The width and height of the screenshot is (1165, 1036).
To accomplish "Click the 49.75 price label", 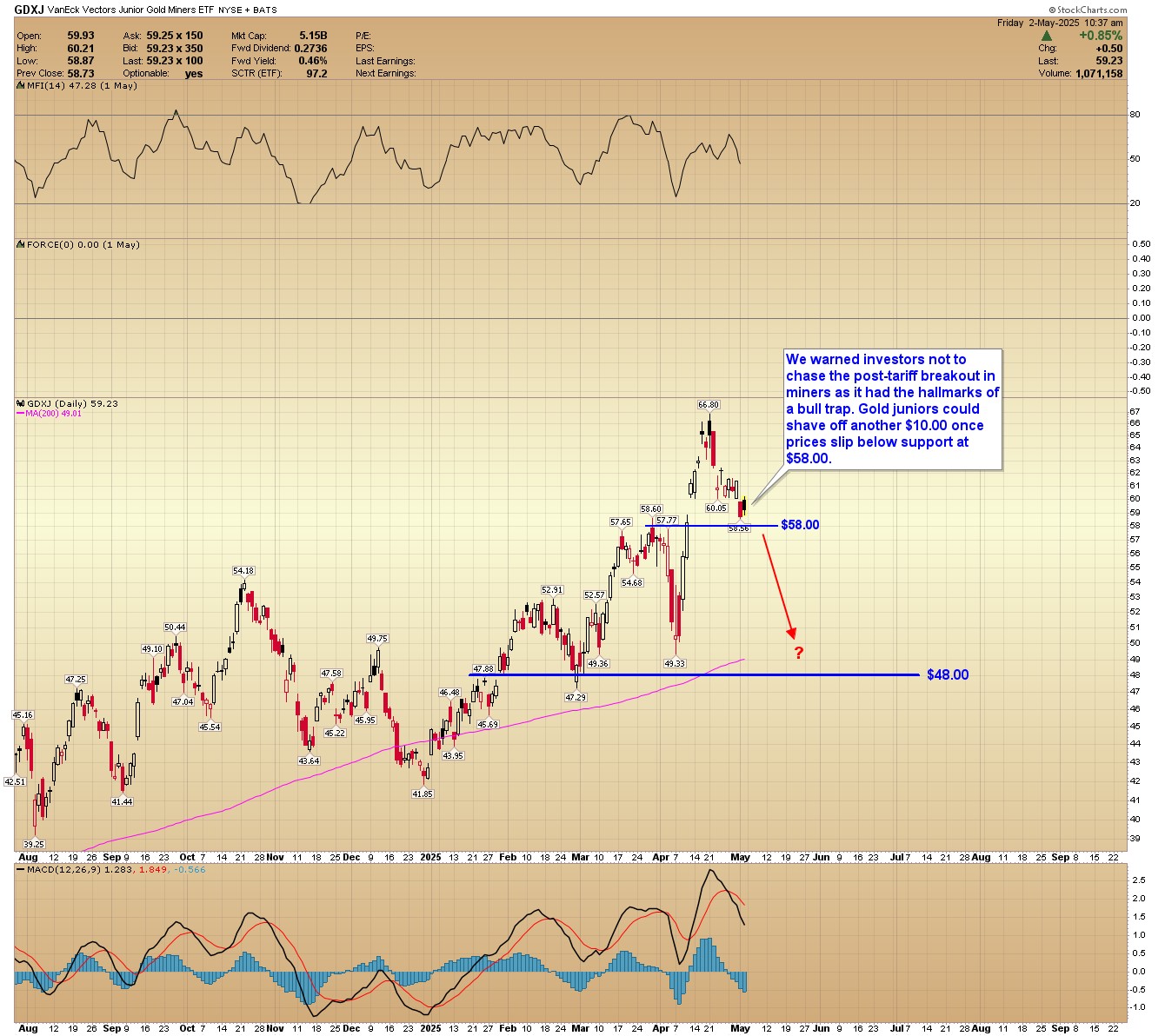I will click(x=377, y=639).
